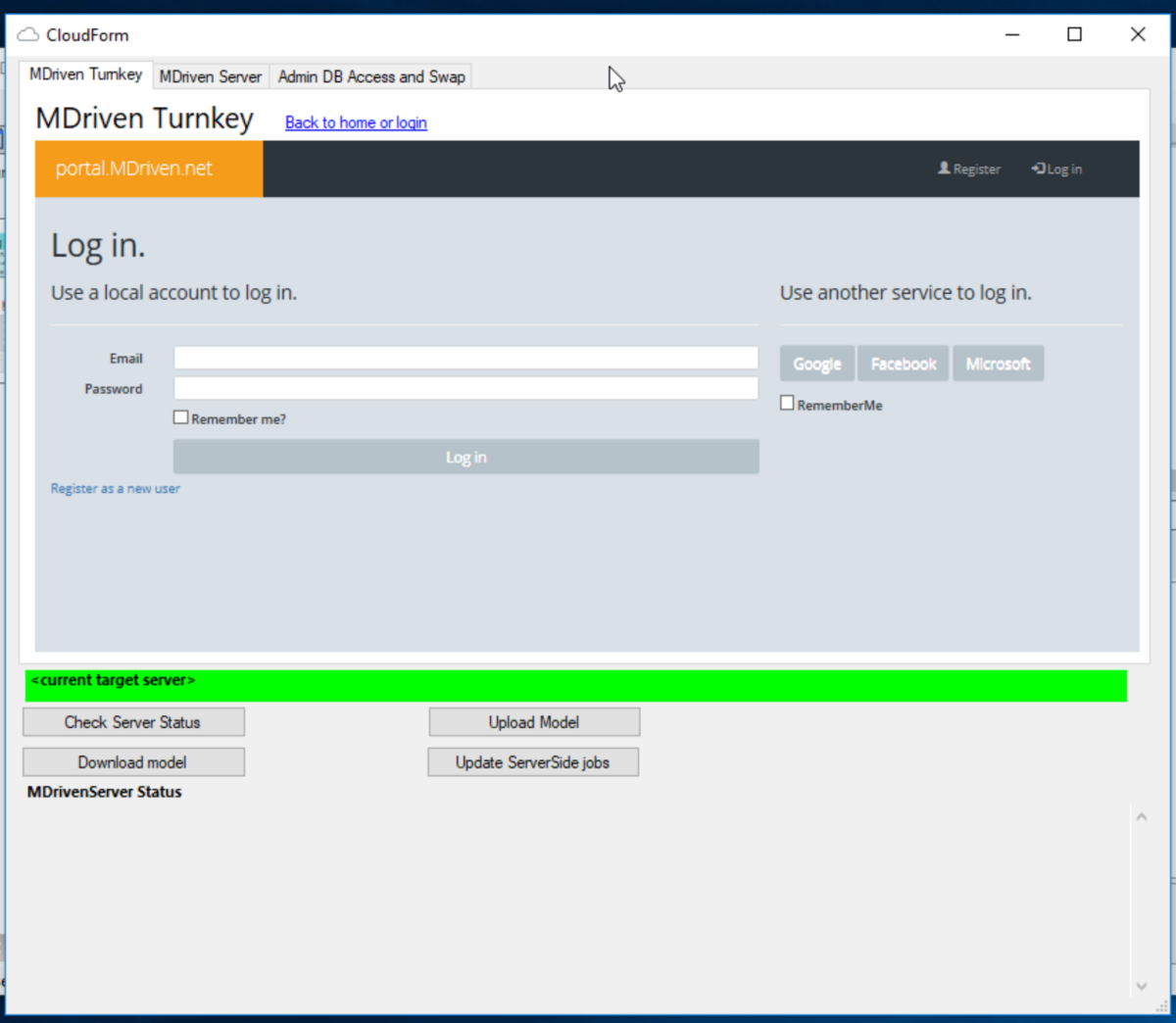Close the CloudForm window
The height and width of the screenshot is (1023, 1176).
pyautogui.click(x=1138, y=34)
